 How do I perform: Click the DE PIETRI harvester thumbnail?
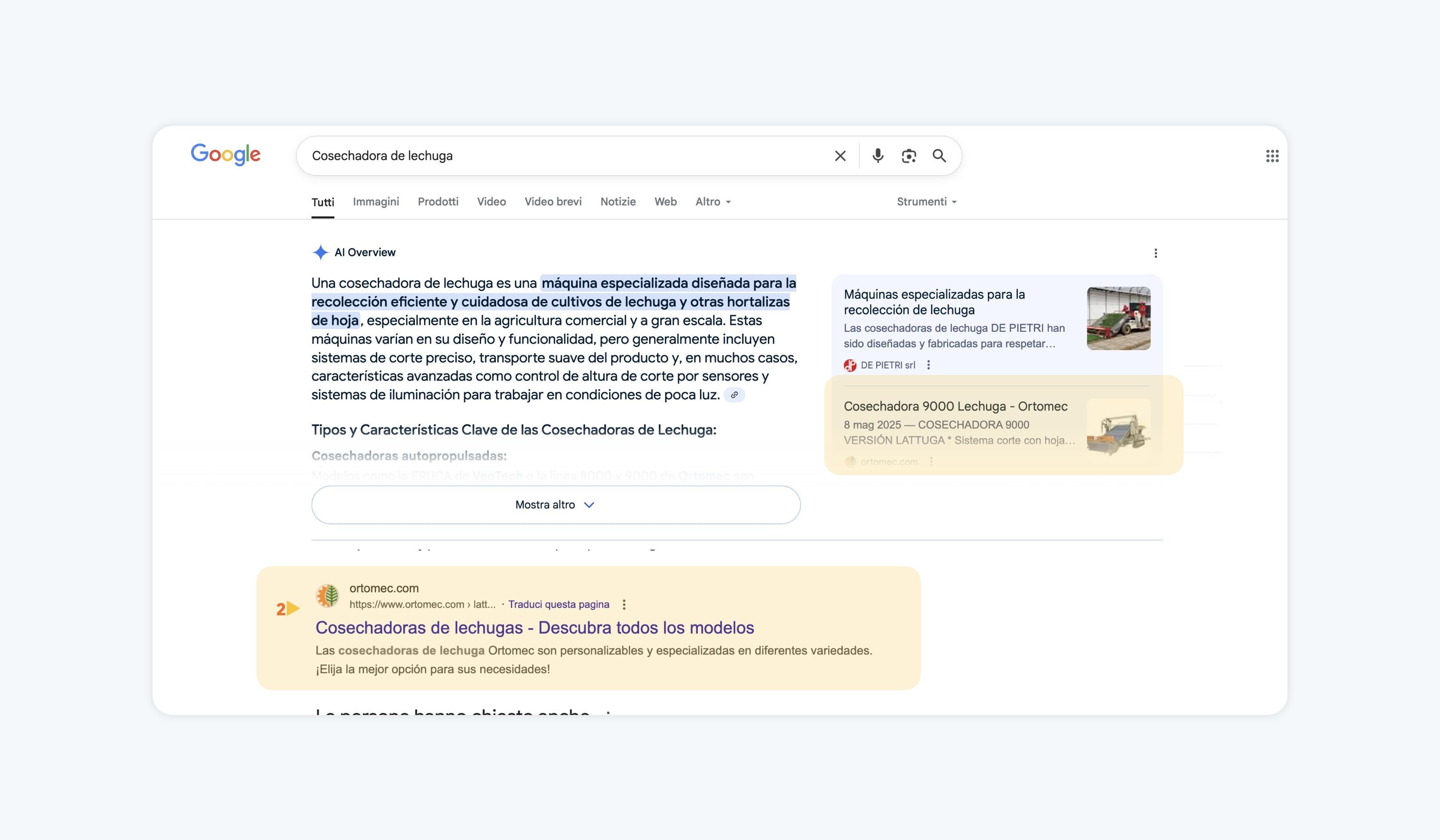coord(1118,318)
